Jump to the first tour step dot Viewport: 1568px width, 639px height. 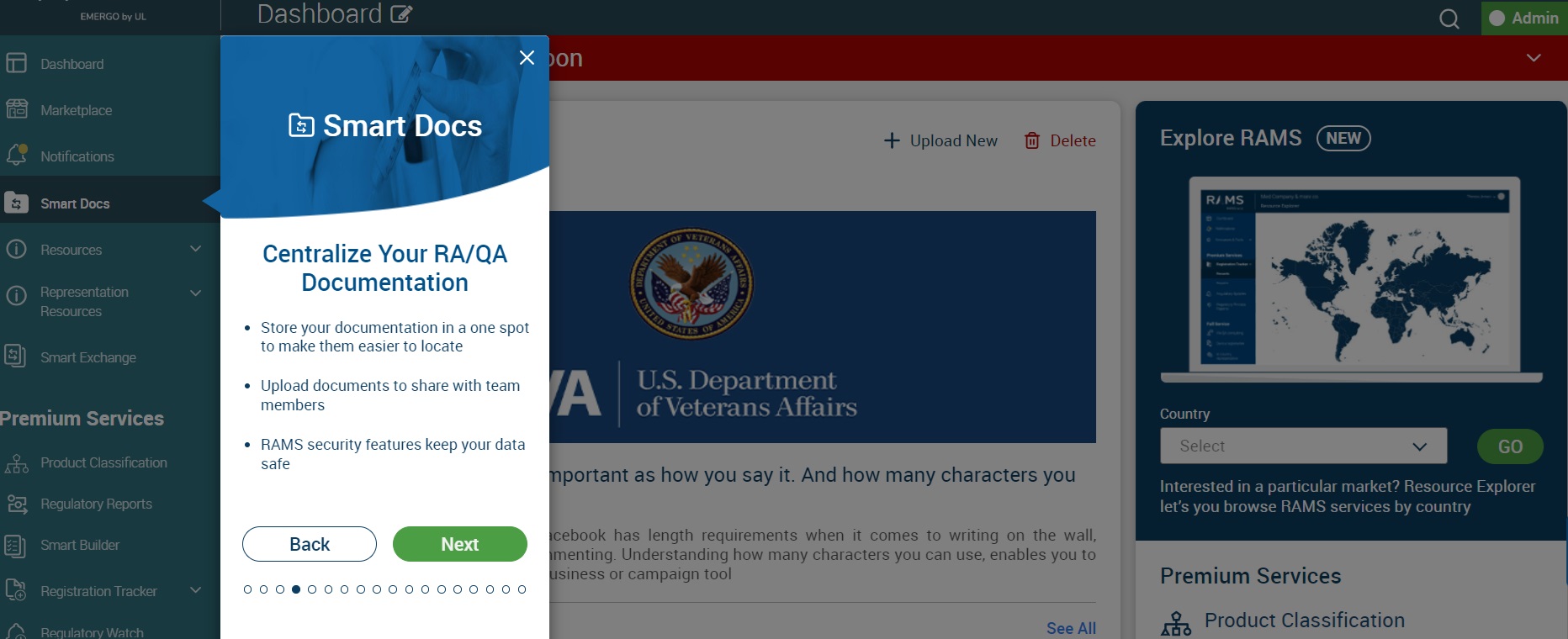[247, 589]
